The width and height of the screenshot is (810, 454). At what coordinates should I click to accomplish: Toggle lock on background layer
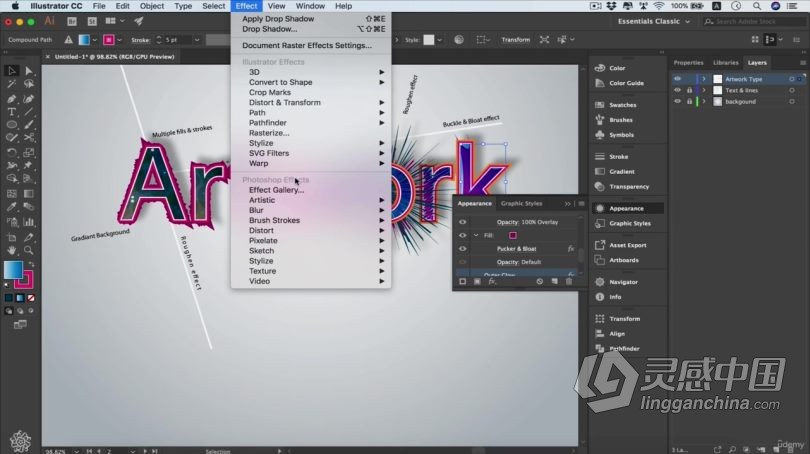(689, 101)
